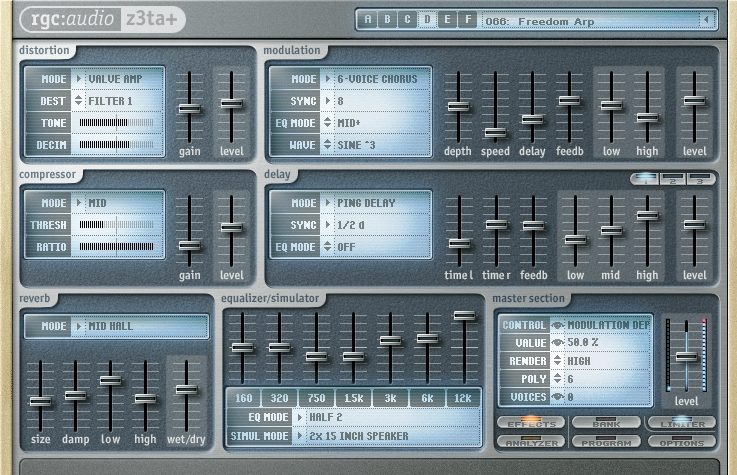Open the OPTIONS button

[682, 442]
